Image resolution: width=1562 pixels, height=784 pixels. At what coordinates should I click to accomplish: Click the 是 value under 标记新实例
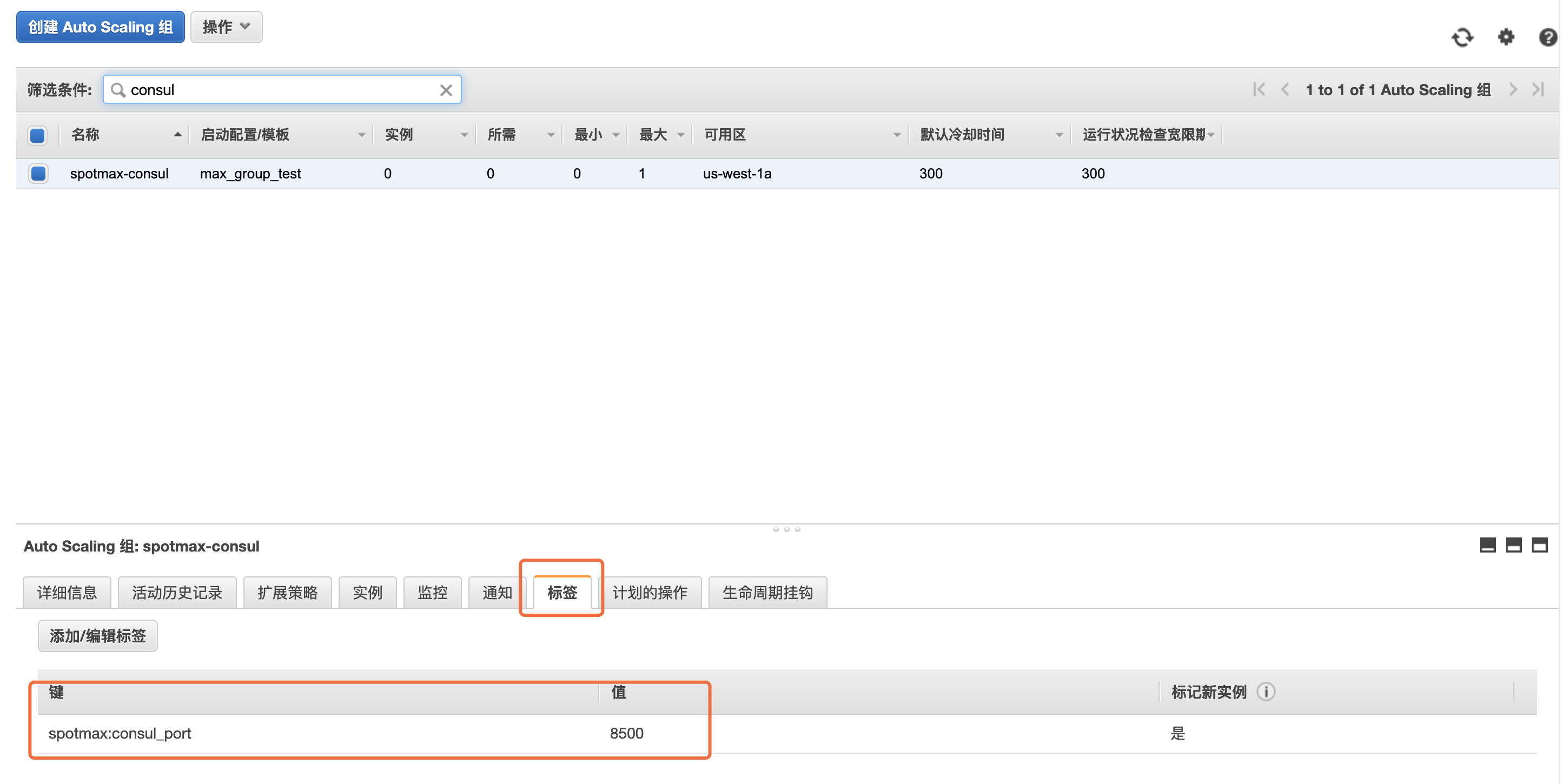(x=1177, y=734)
